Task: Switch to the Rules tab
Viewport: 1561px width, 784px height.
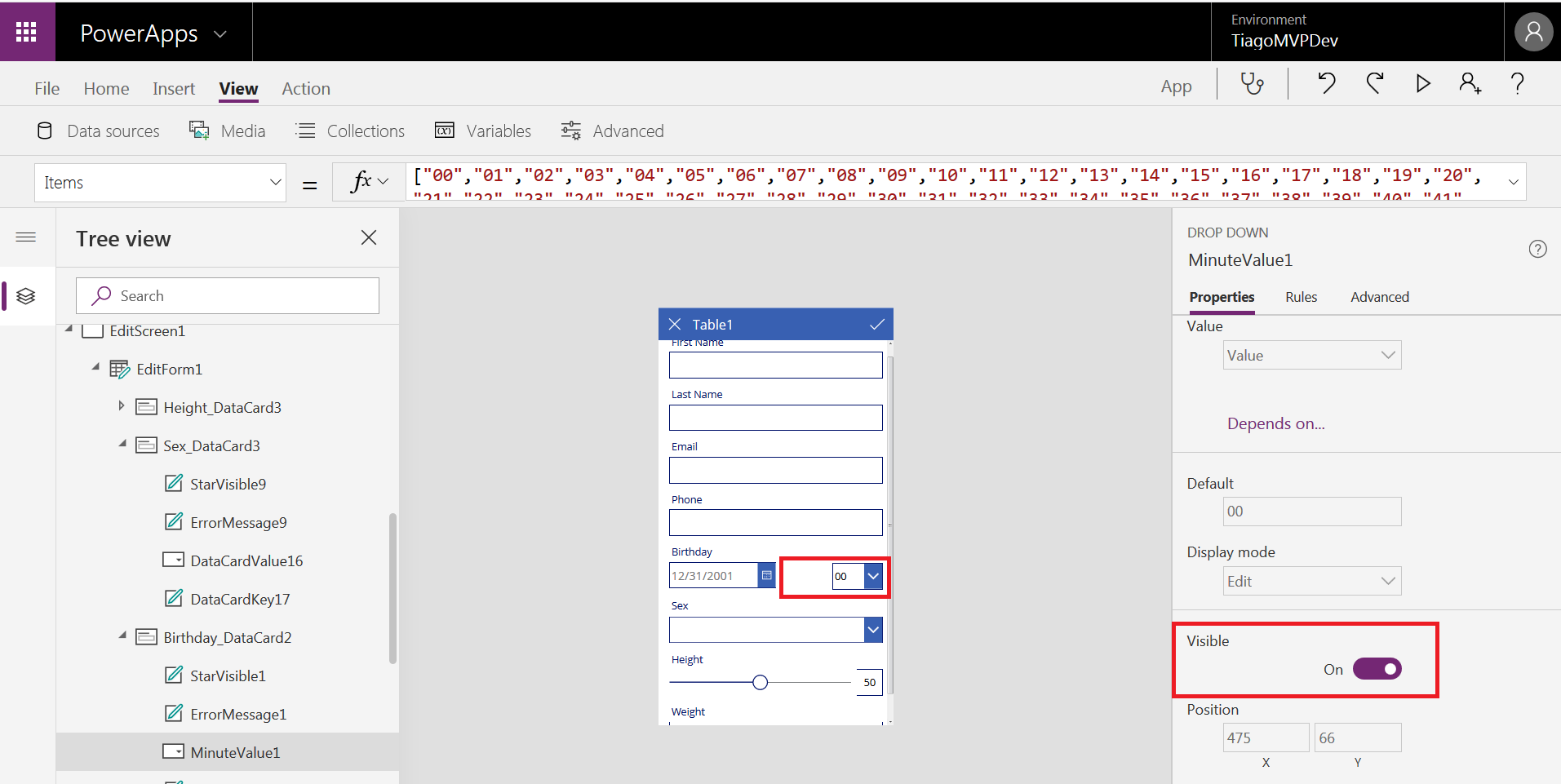Action: (1301, 297)
